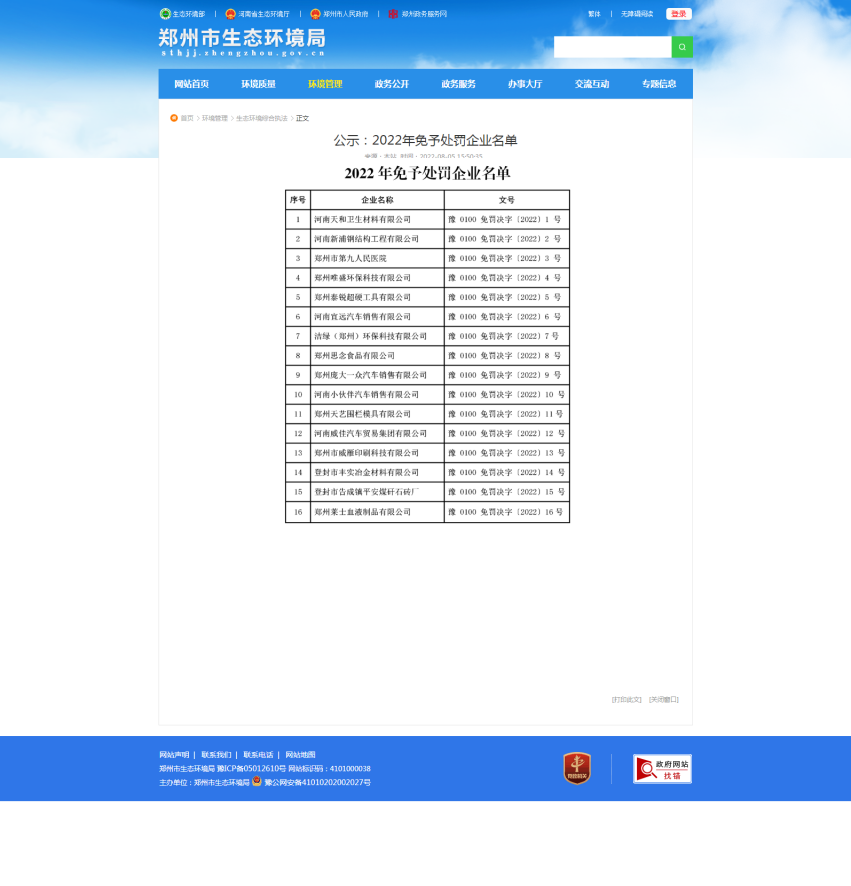The height and width of the screenshot is (886, 851).
Task: Open 网站声明 footer link
Action: 174,755
